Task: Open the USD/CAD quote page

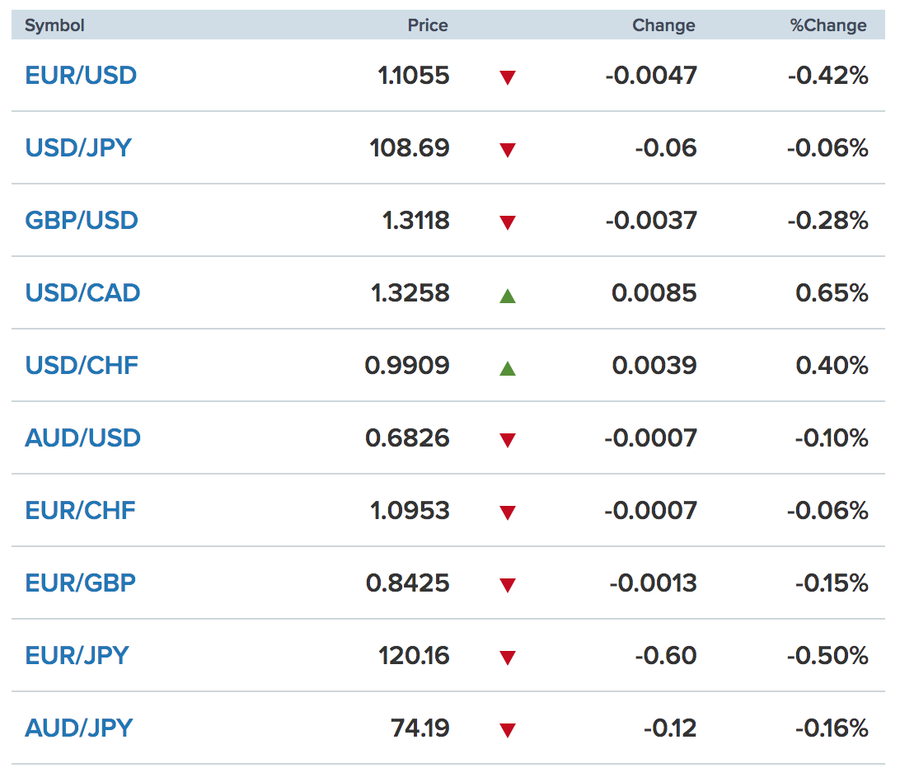Action: (82, 293)
